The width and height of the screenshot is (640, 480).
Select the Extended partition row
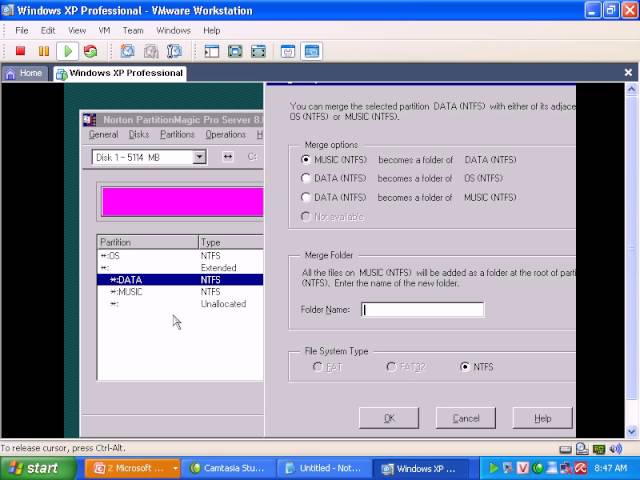[x=180, y=268]
